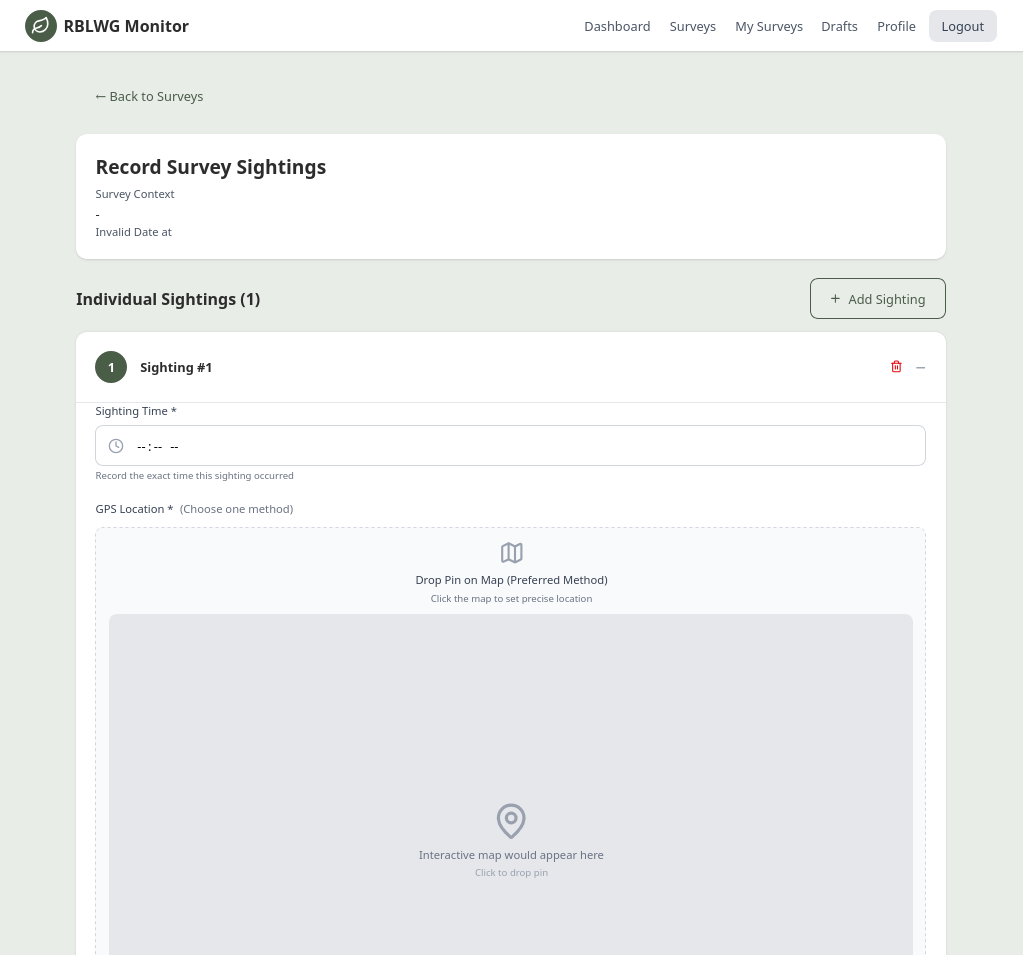Image resolution: width=1024 pixels, height=956 pixels.
Task: Click the 'Invalid Date at' text
Action: [133, 232]
